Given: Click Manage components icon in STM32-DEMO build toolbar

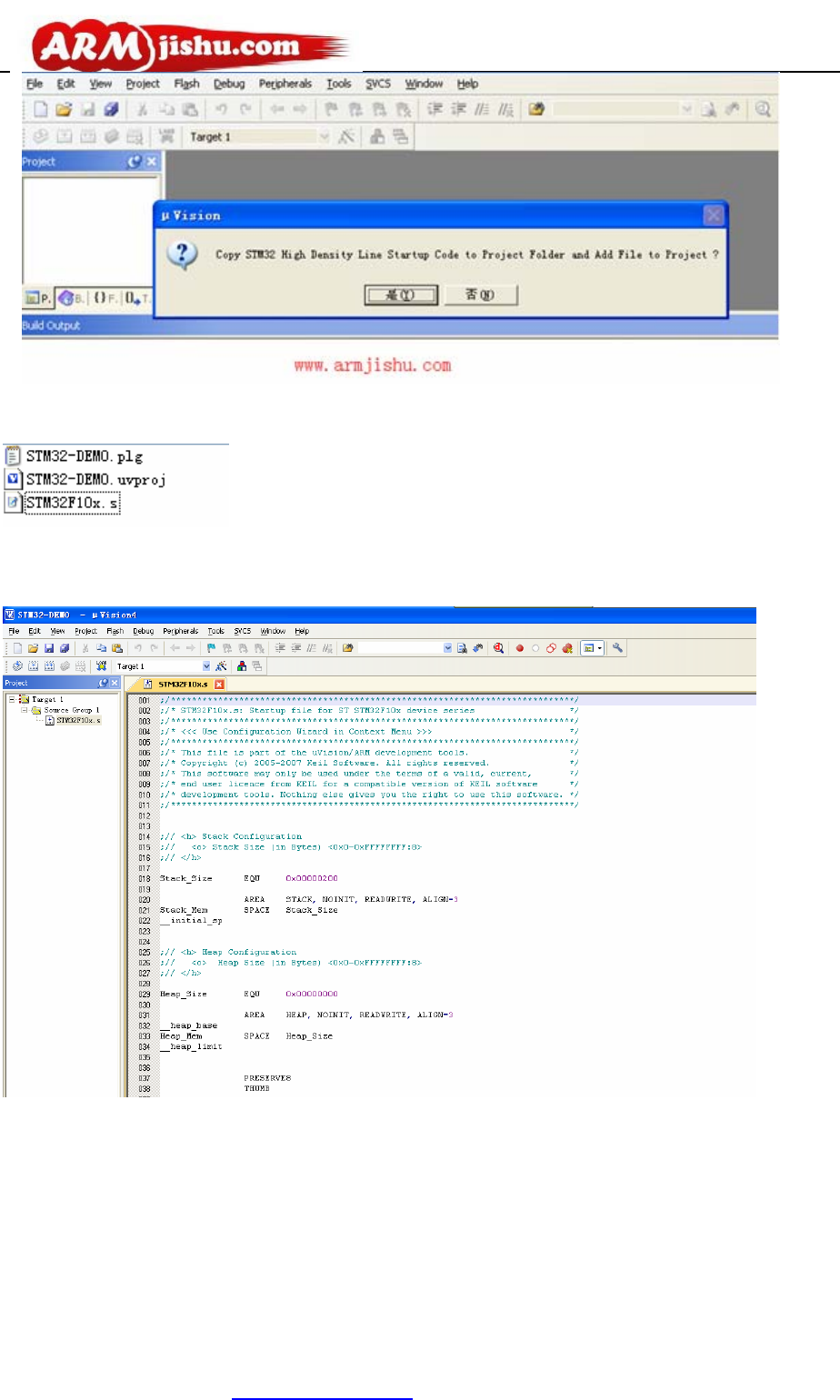Looking at the screenshot, I should tap(242, 666).
